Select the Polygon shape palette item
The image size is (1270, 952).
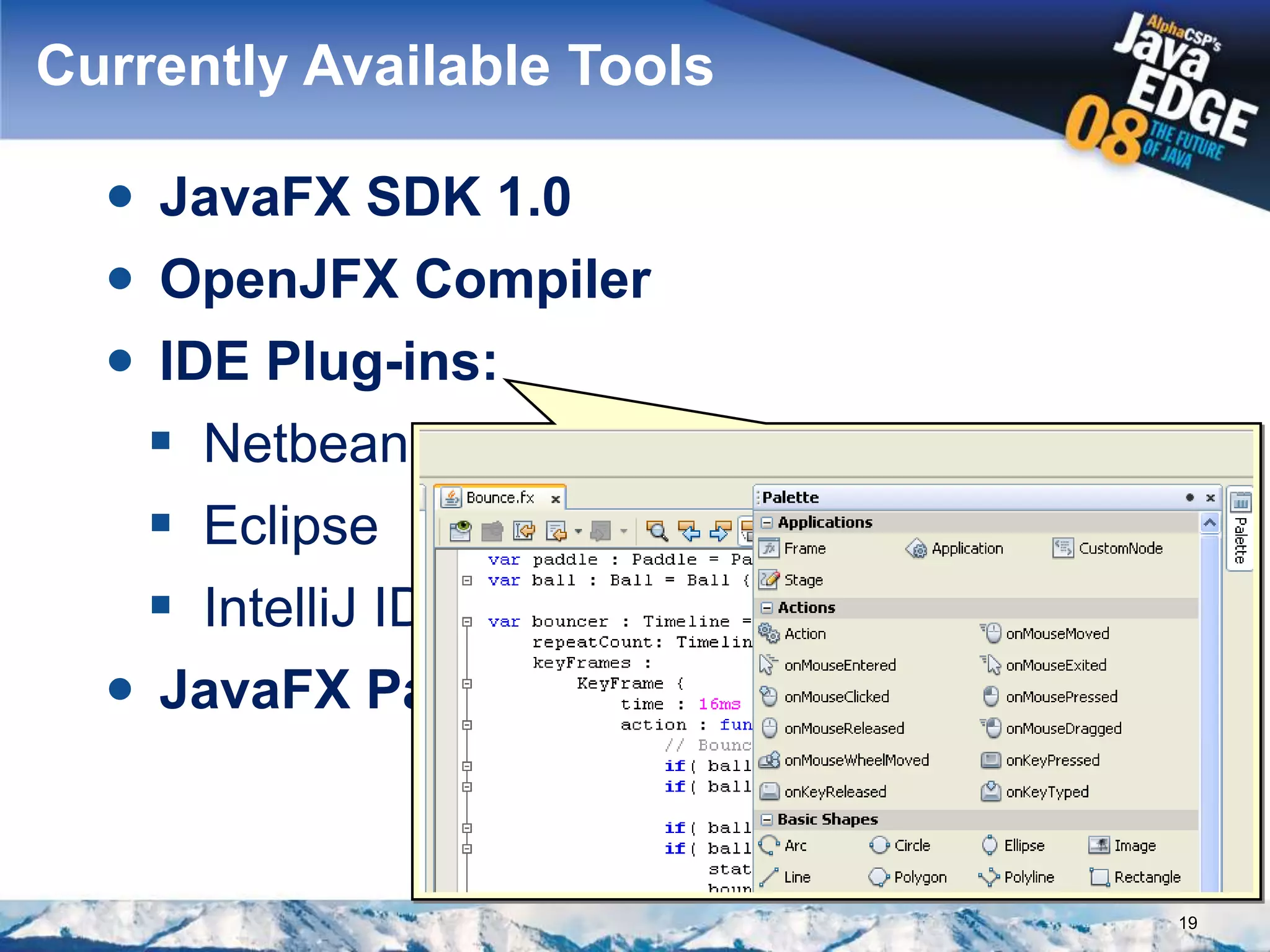point(908,877)
